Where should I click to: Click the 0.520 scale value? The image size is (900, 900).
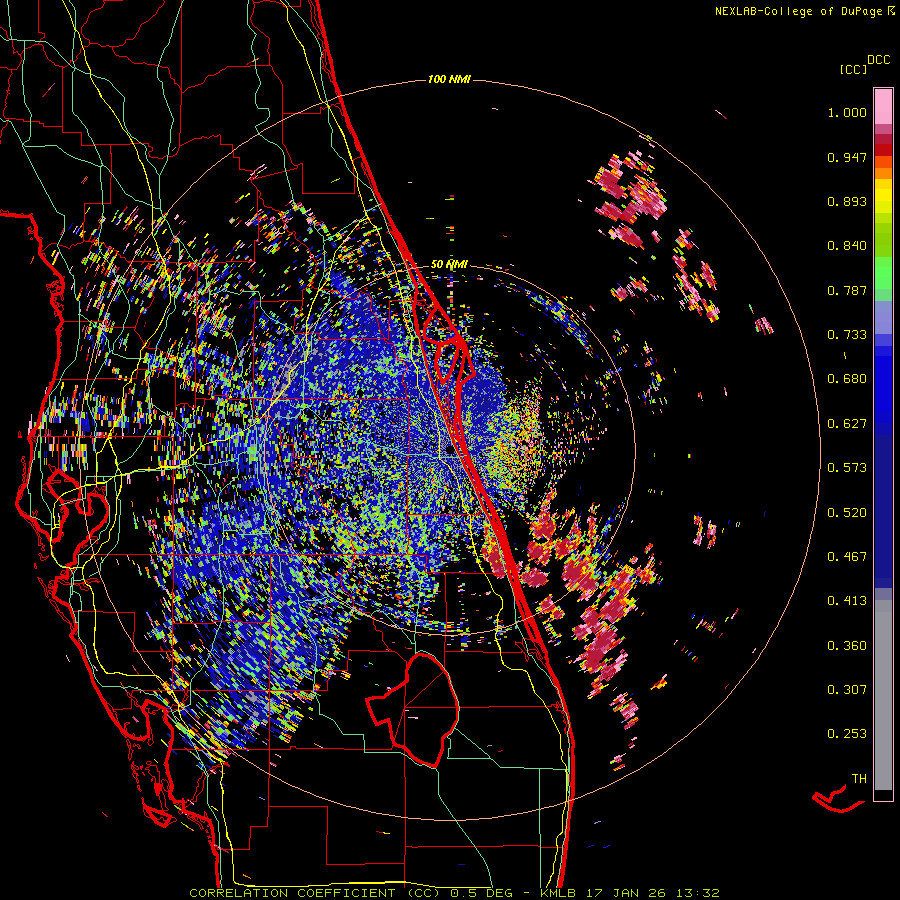click(x=847, y=513)
